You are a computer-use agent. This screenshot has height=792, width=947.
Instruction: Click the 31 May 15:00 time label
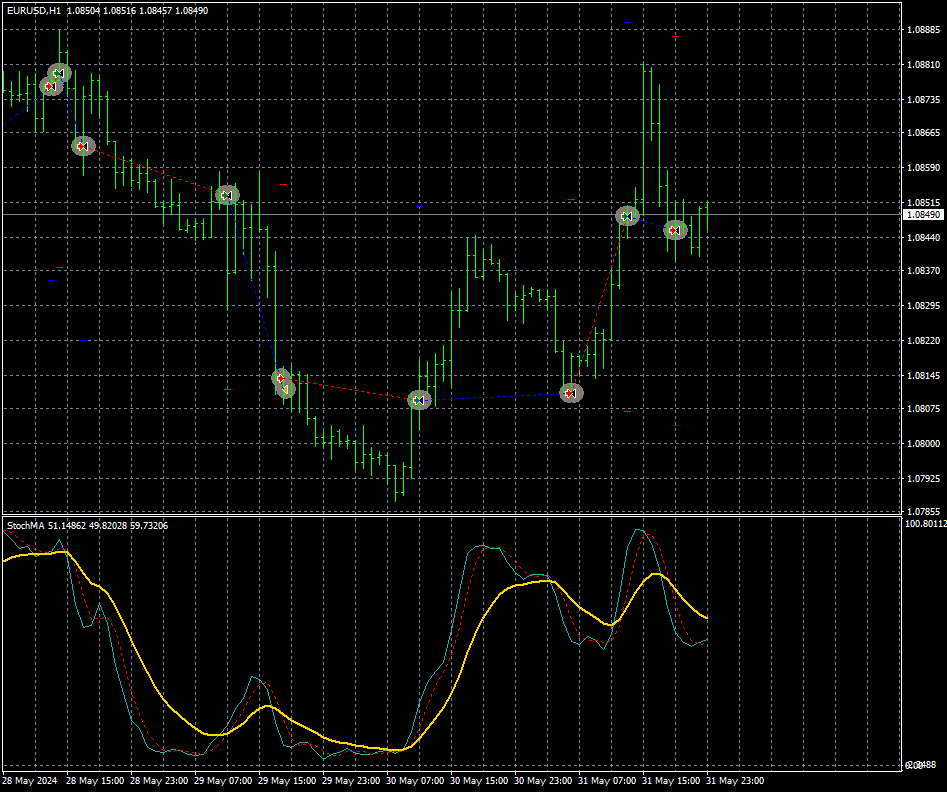pyautogui.click(x=671, y=781)
